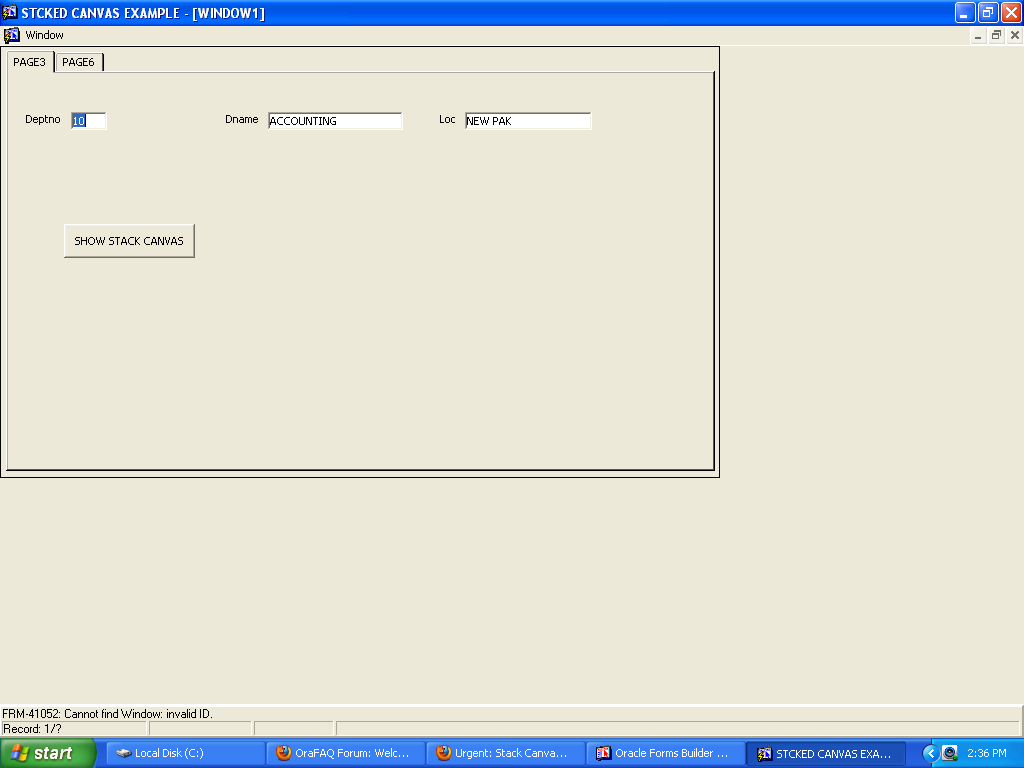Open the Window menu
Image resolution: width=1024 pixels, height=768 pixels.
coord(44,35)
